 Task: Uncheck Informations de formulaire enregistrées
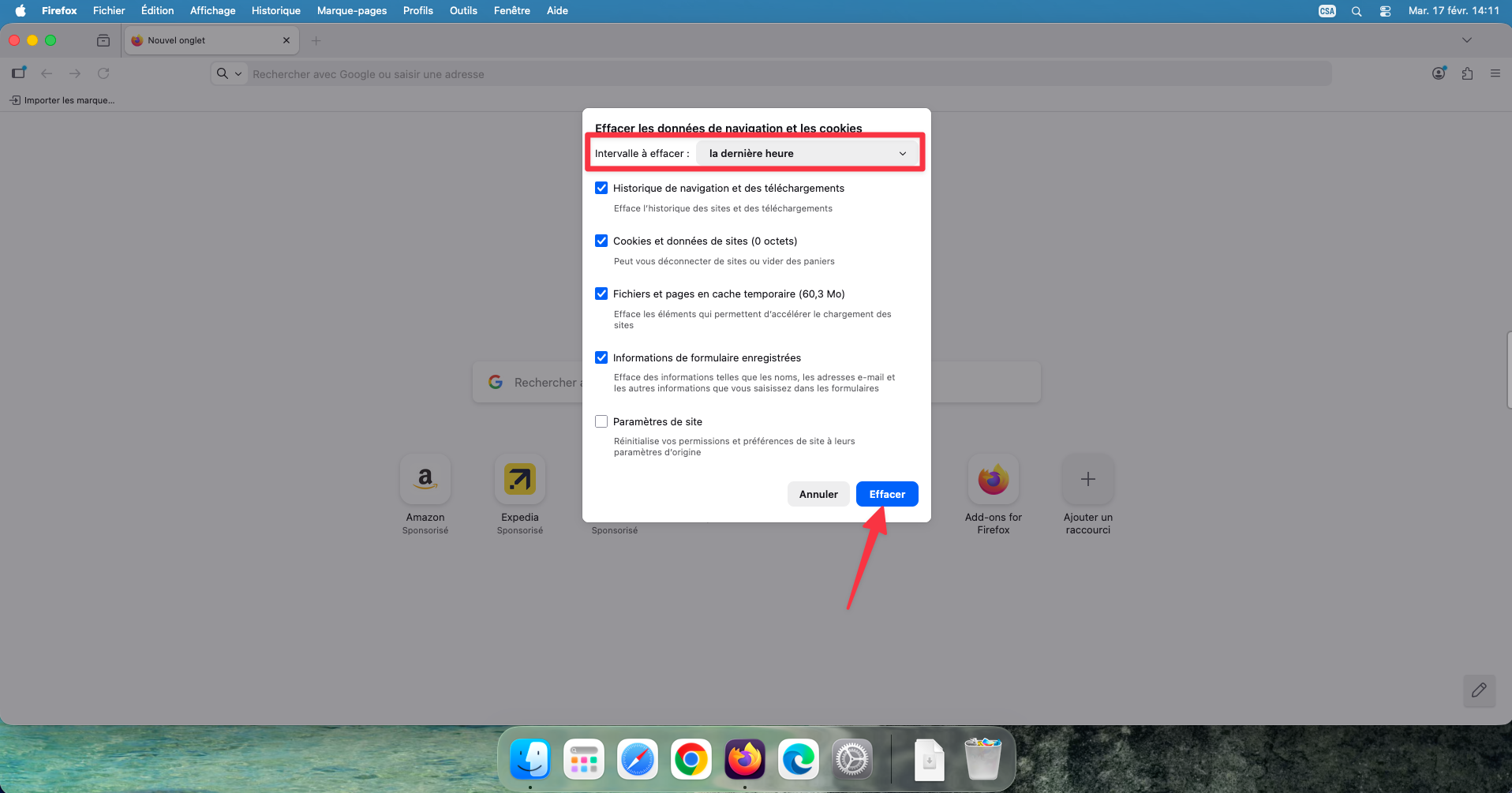pyautogui.click(x=601, y=357)
